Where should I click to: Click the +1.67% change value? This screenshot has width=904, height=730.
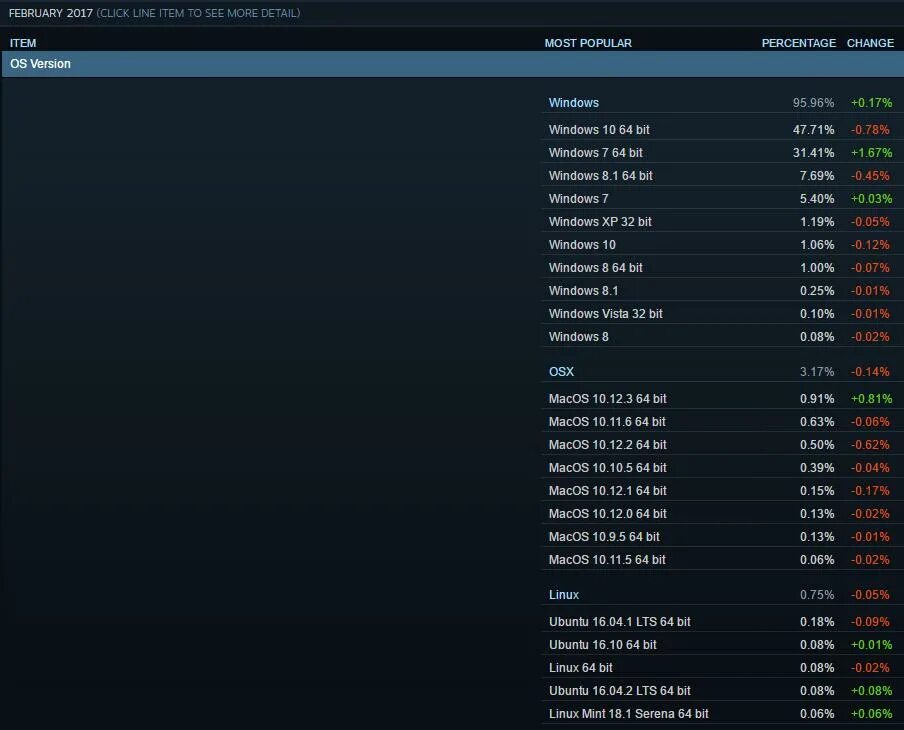[872, 153]
